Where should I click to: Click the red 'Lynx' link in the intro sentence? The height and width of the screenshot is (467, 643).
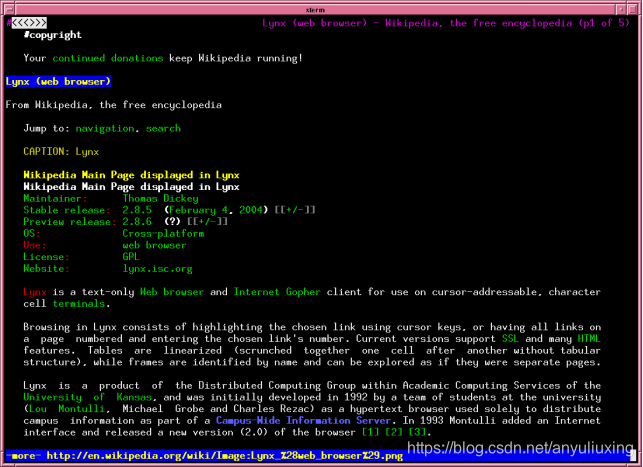pyautogui.click(x=35, y=292)
